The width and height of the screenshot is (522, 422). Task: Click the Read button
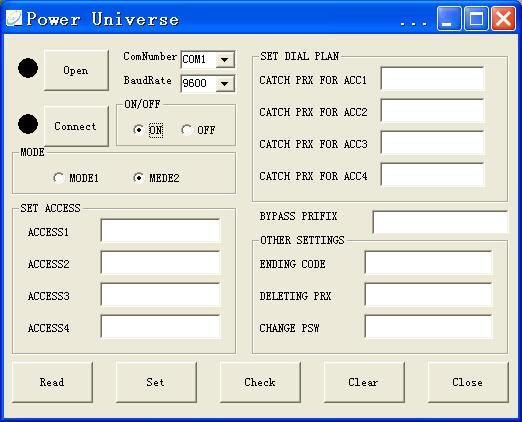pyautogui.click(x=52, y=382)
